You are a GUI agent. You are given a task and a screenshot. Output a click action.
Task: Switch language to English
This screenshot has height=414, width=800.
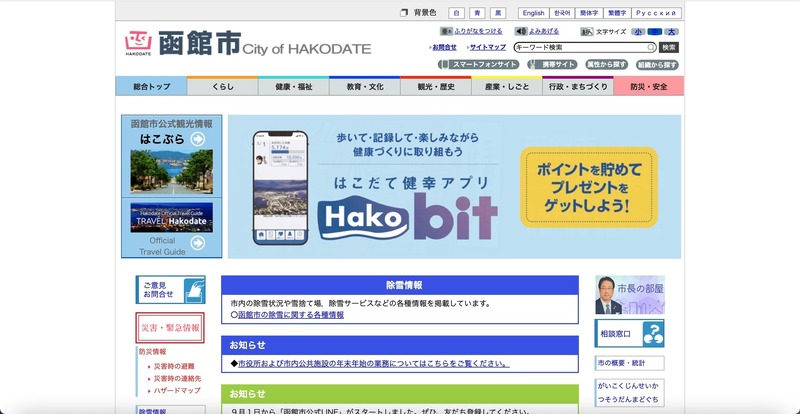[x=533, y=13]
